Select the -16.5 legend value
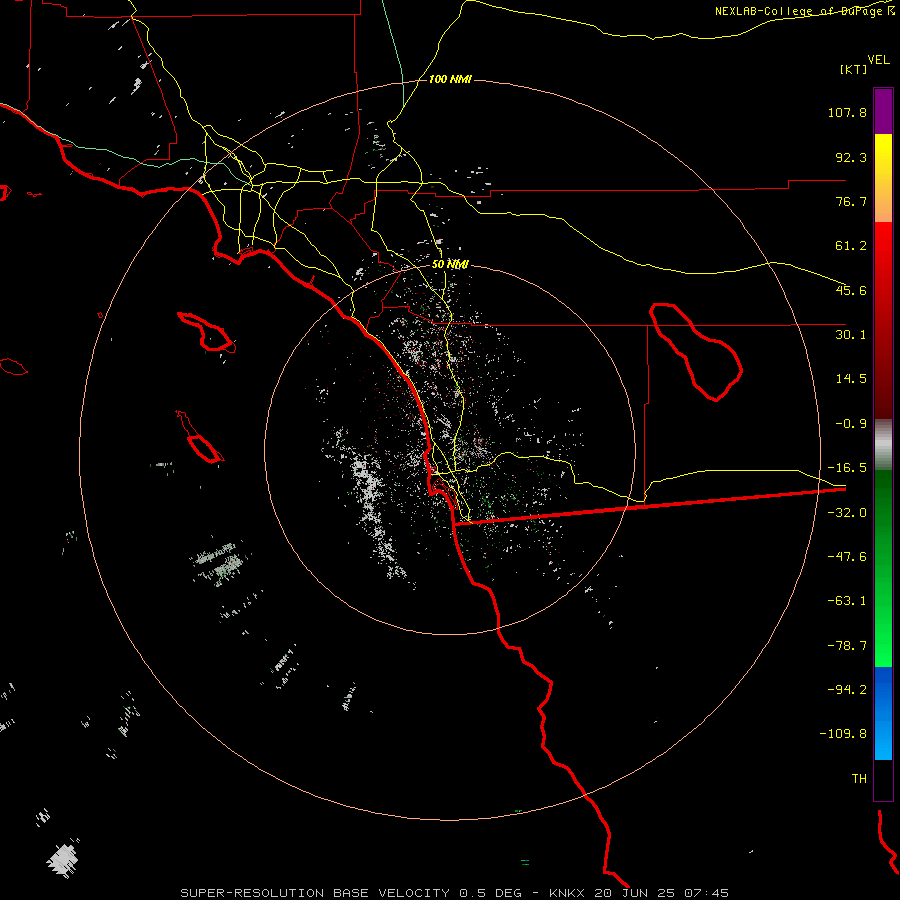 point(847,468)
